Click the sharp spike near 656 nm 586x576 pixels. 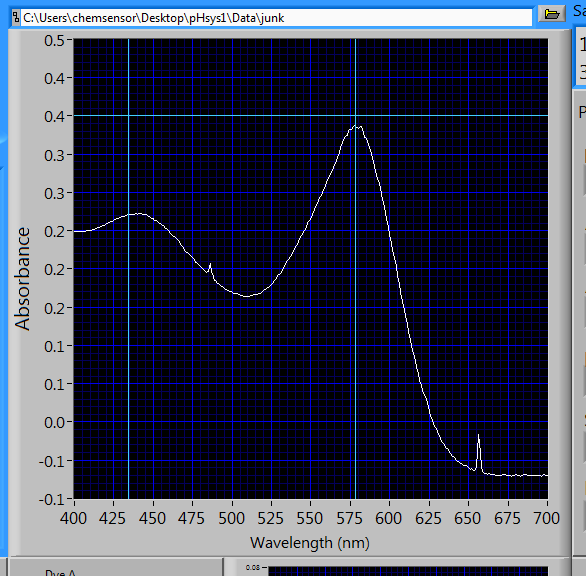click(x=478, y=435)
